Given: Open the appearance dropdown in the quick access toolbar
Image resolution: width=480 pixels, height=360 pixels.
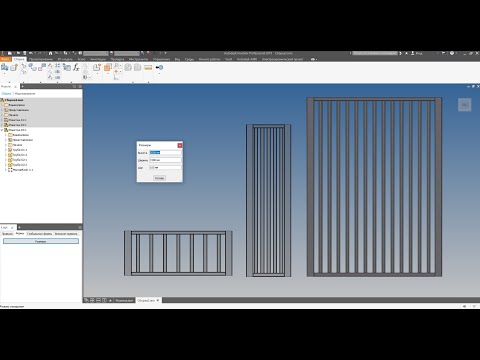Looking at the screenshot, I should (128, 53).
